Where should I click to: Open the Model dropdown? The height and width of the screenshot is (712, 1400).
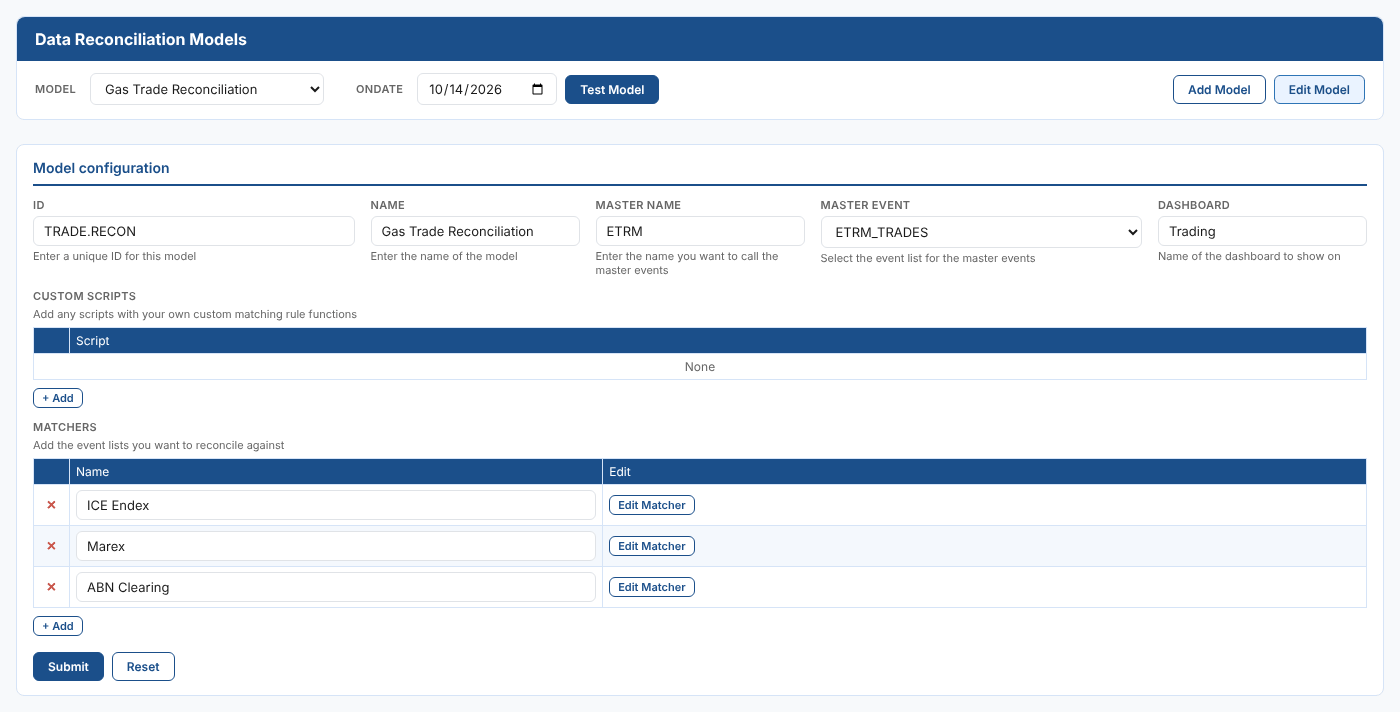click(x=207, y=89)
